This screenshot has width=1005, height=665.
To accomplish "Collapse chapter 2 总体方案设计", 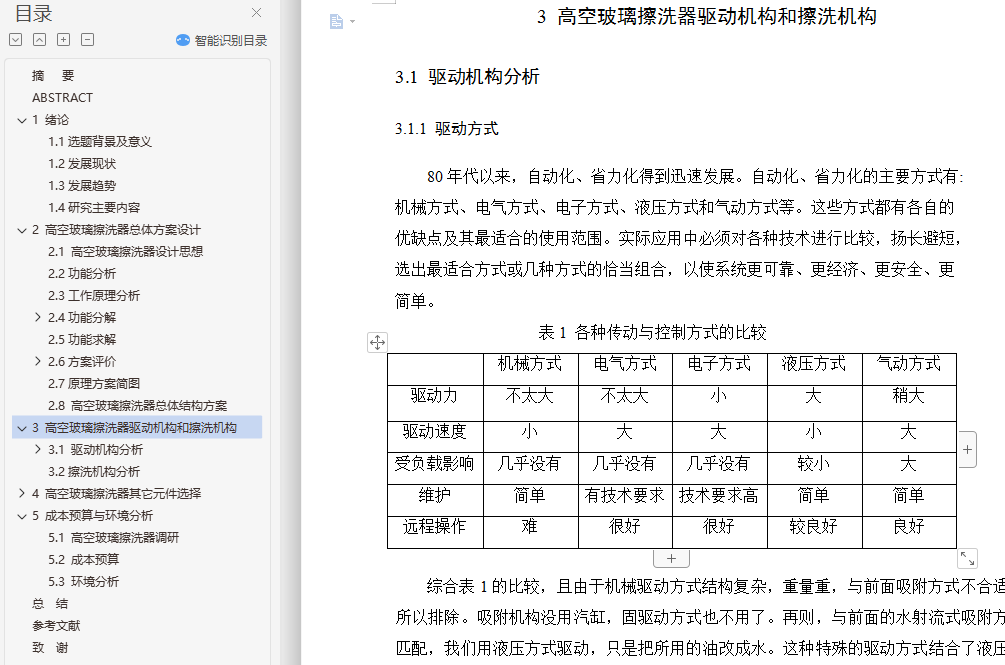I will pyautogui.click(x=22, y=230).
